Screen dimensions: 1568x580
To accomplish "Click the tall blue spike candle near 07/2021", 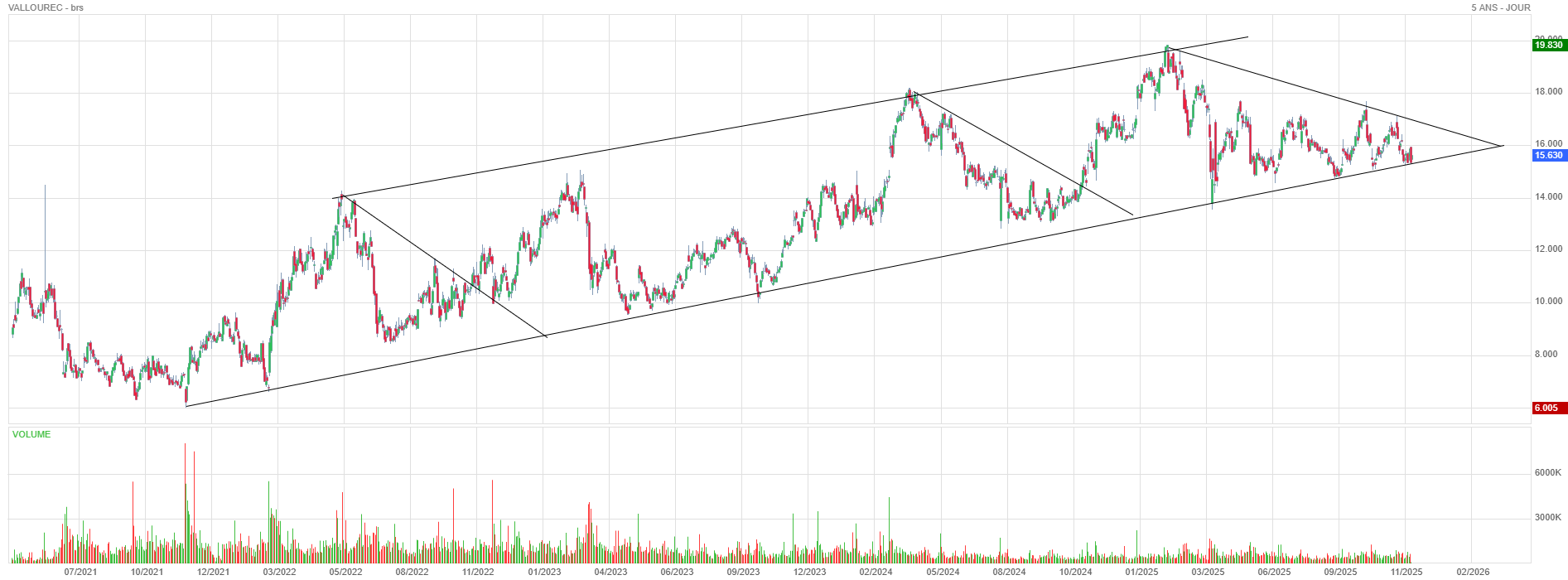I will [45, 215].
